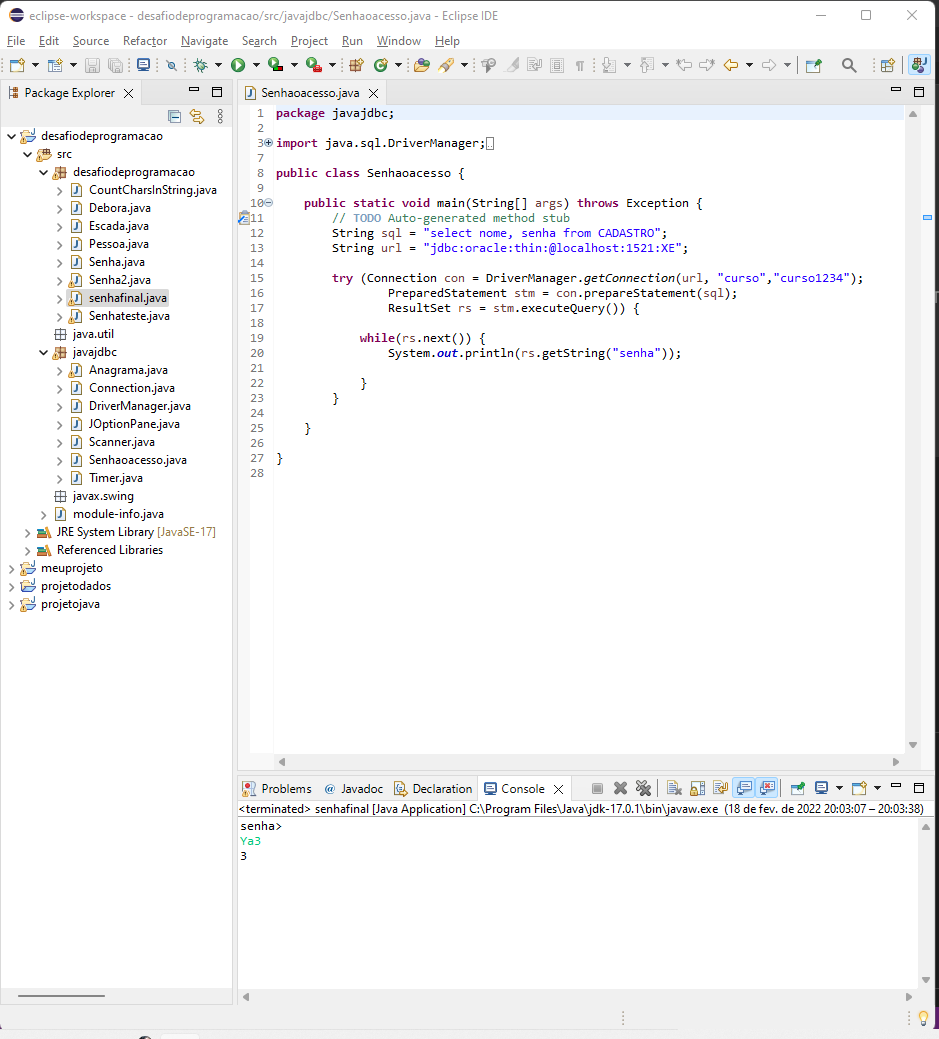
Task: Select DriverManager.java in the tree
Action: click(x=139, y=406)
